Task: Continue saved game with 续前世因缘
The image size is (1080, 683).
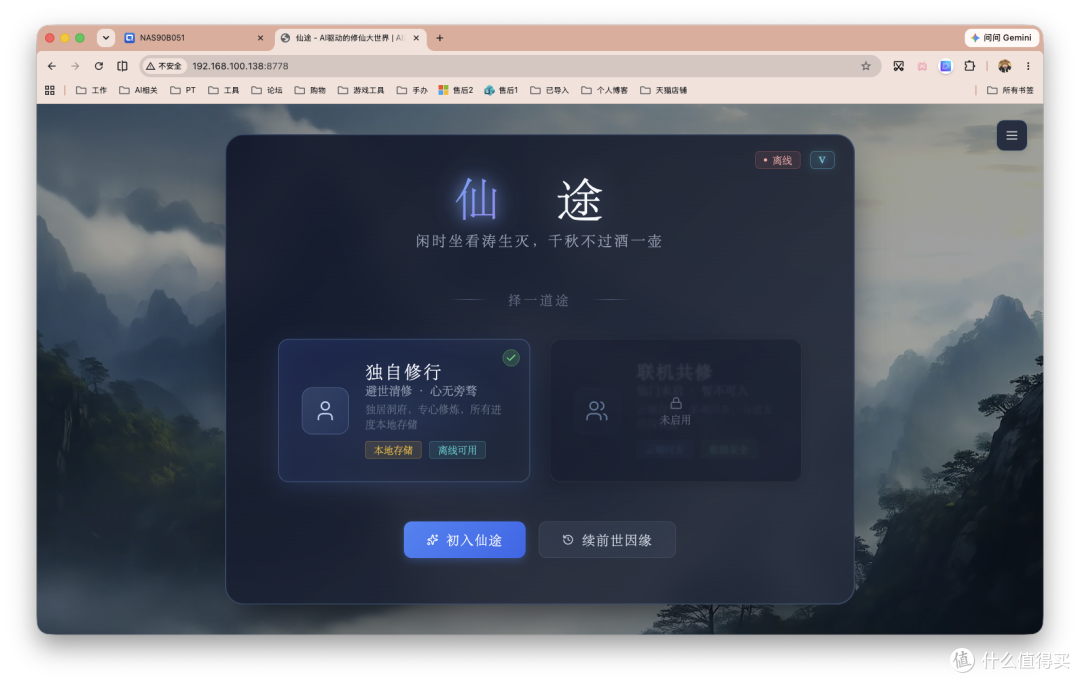Action: pos(607,540)
